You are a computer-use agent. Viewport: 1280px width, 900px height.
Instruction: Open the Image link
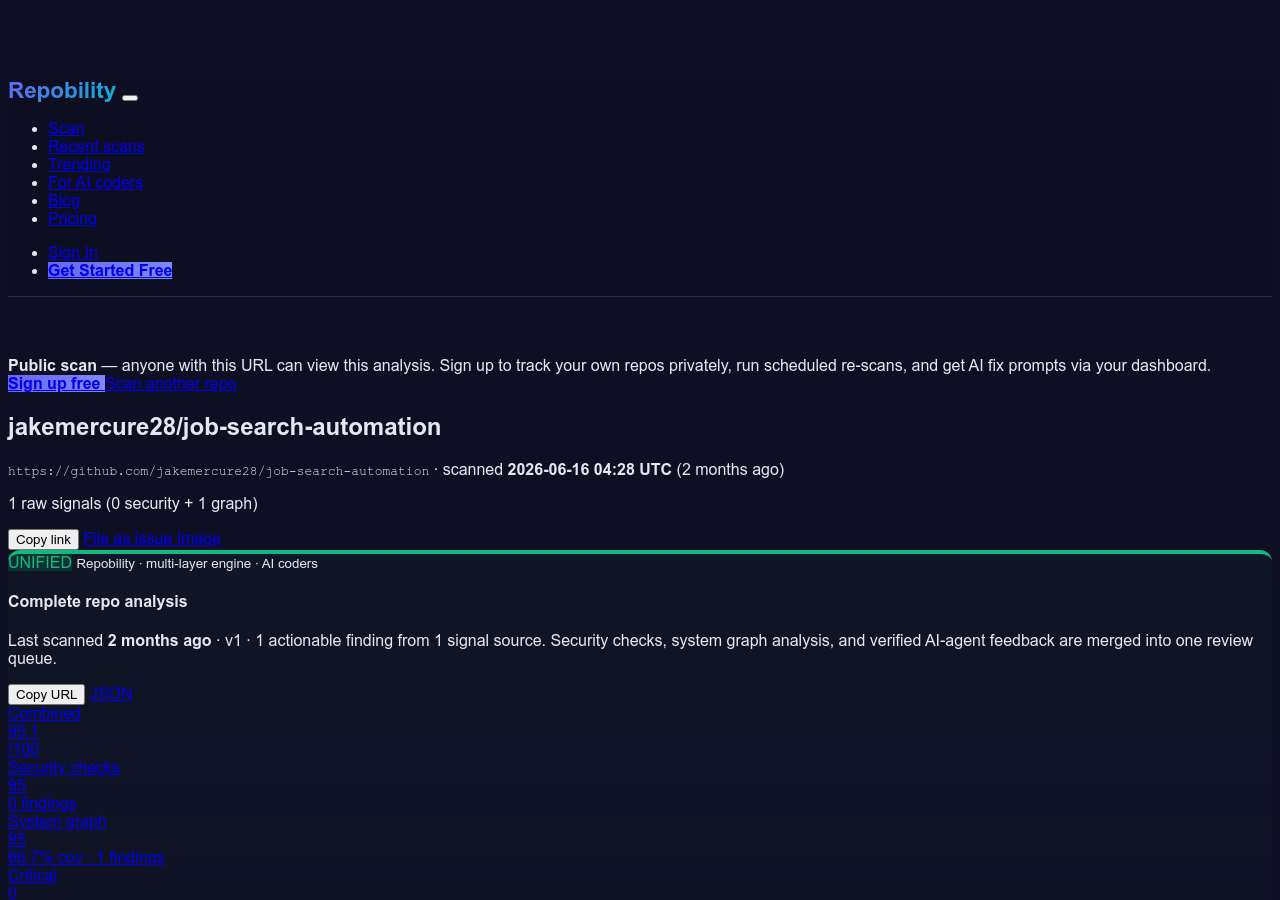click(199, 538)
